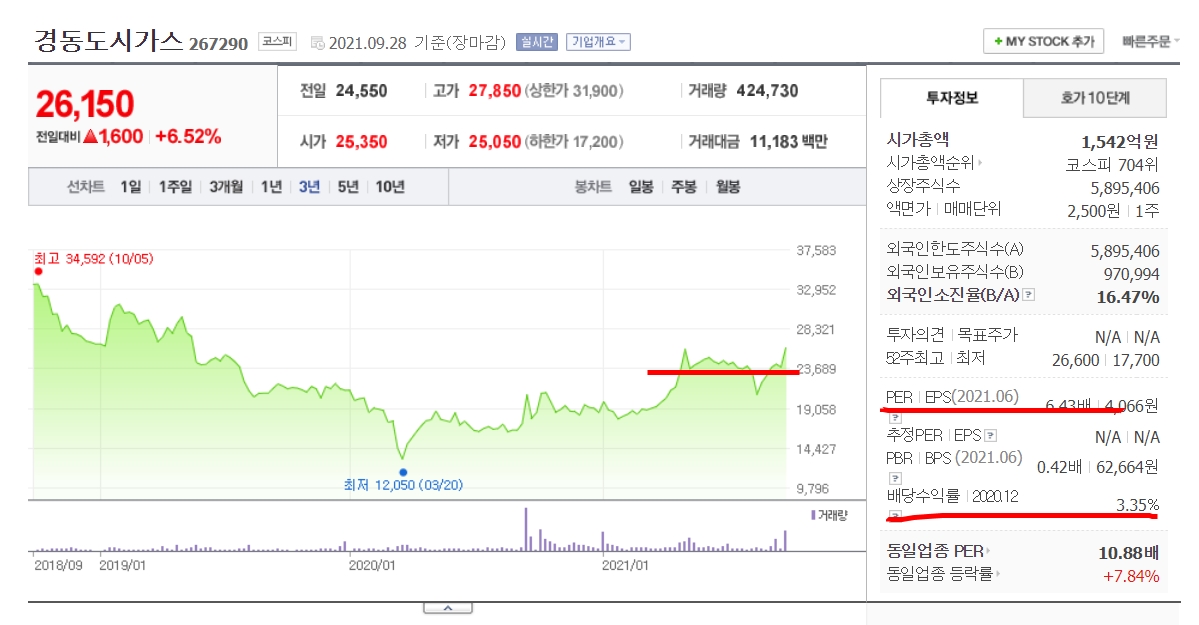The height and width of the screenshot is (625, 1199).
Task: Click the 최저 12,050 chart marker
Action: coord(403,472)
